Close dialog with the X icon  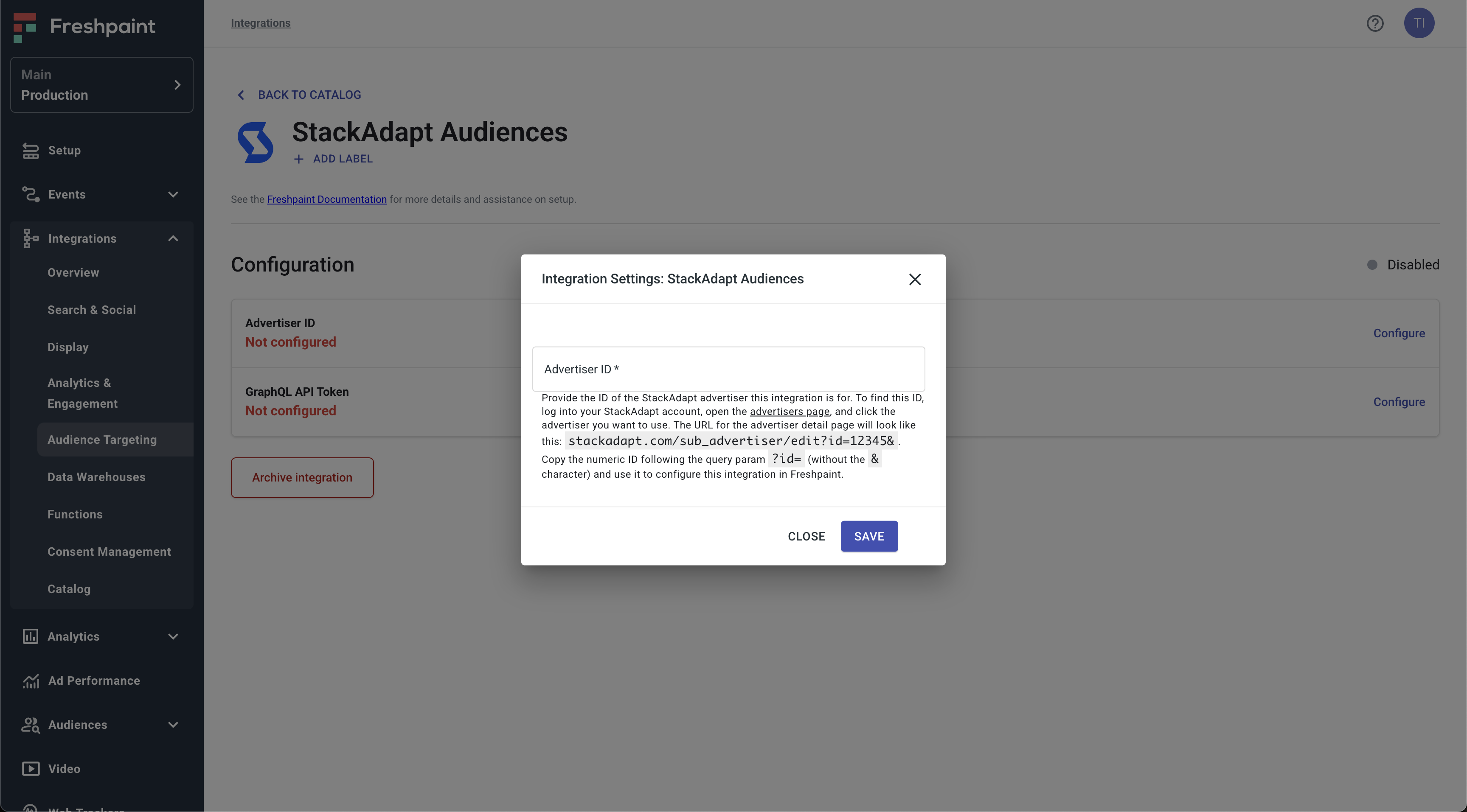coord(915,280)
